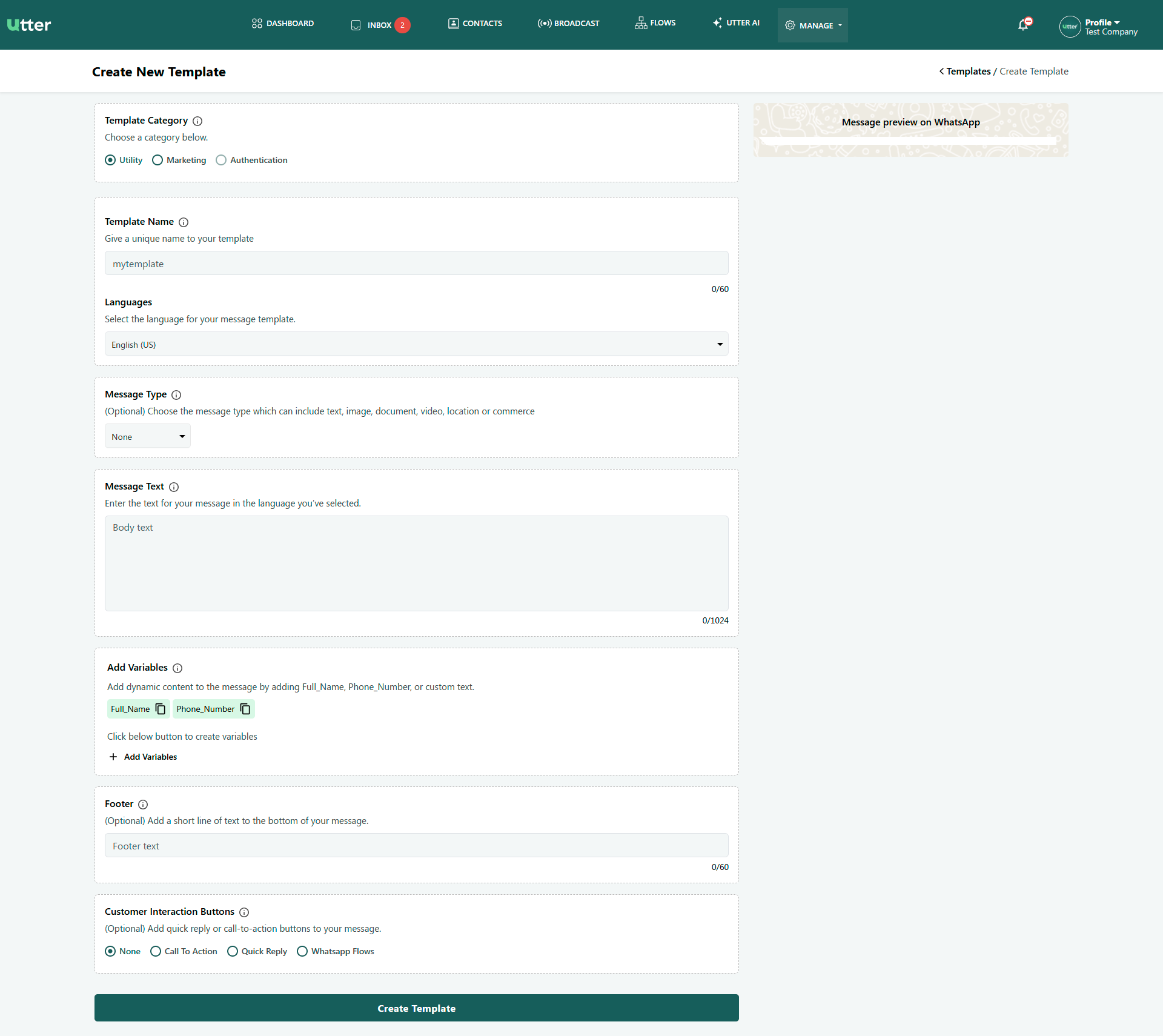Choose Call To Action buttons option

pyautogui.click(x=156, y=951)
